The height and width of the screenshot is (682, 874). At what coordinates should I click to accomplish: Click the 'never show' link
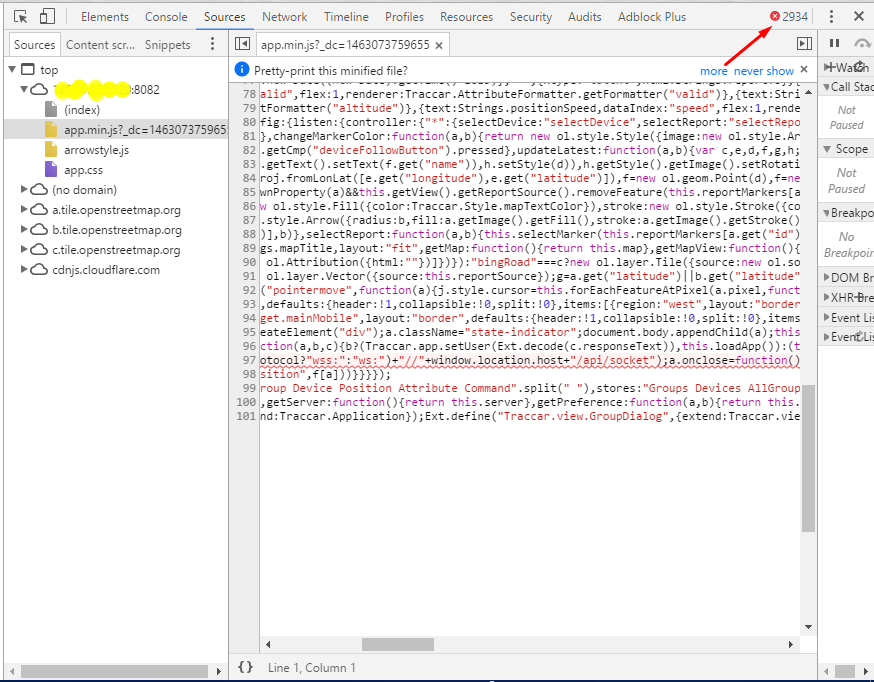764,71
